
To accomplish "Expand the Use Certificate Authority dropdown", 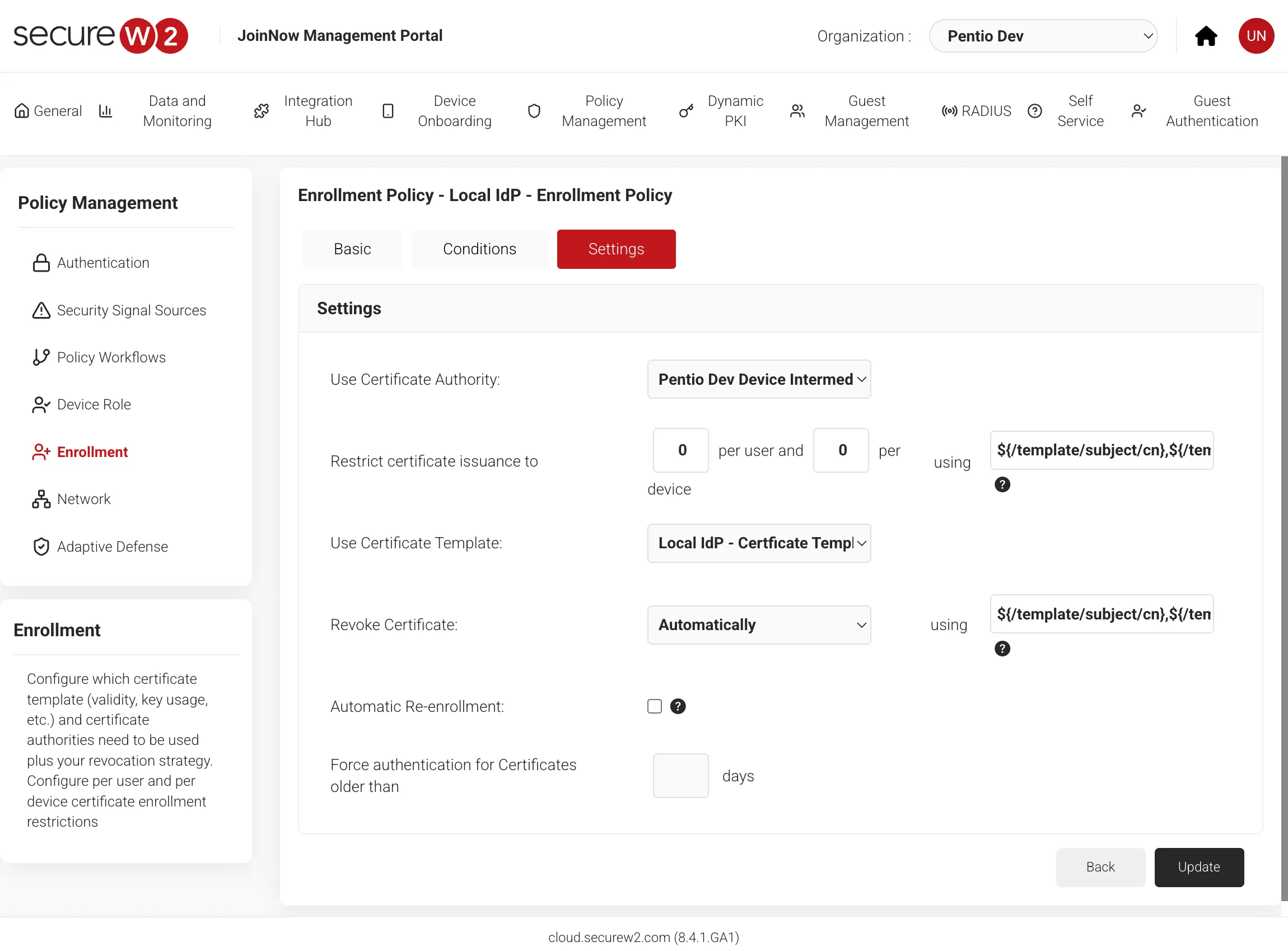I will (759, 379).
